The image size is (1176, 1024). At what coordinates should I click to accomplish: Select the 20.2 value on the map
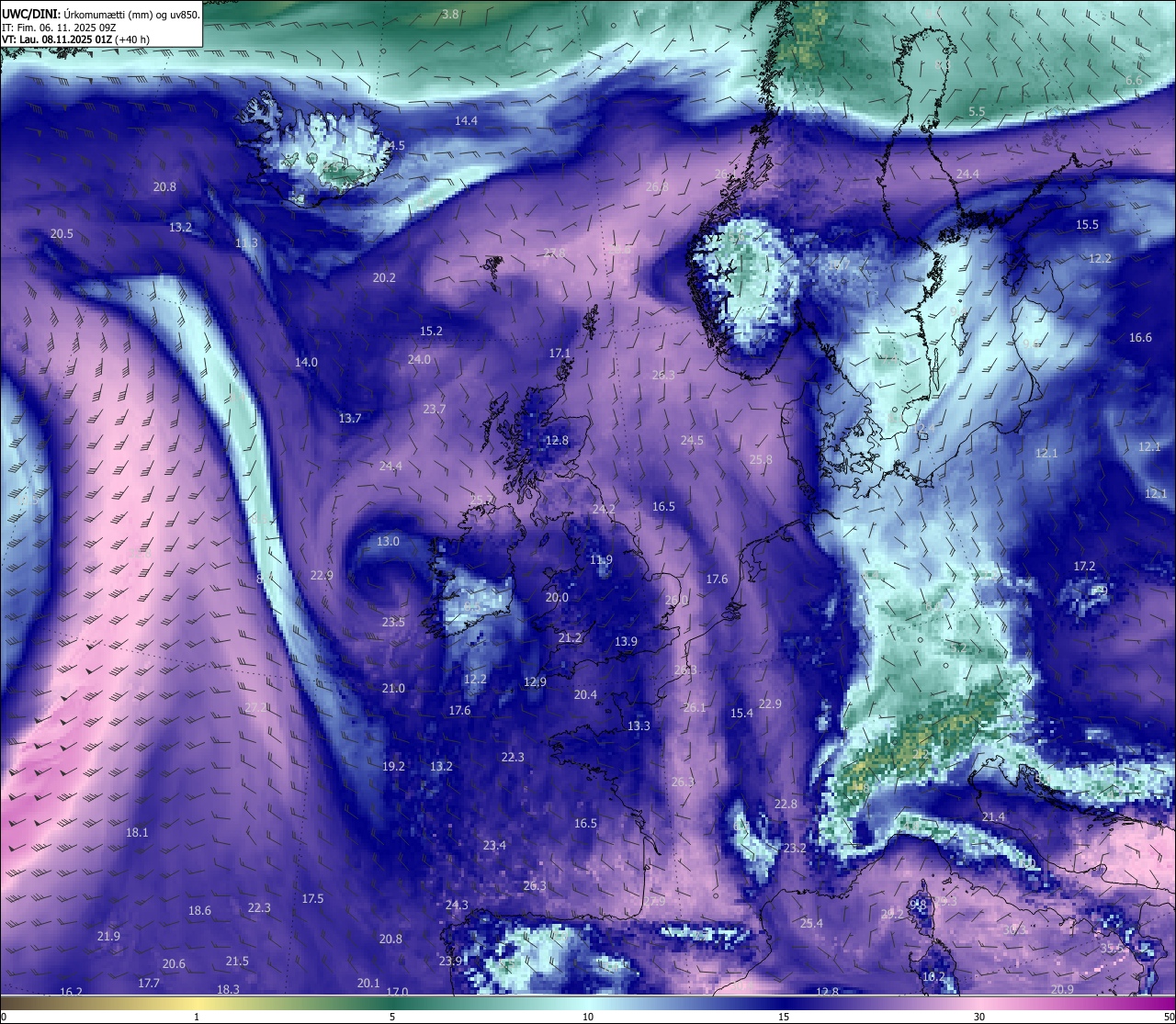pyautogui.click(x=384, y=277)
